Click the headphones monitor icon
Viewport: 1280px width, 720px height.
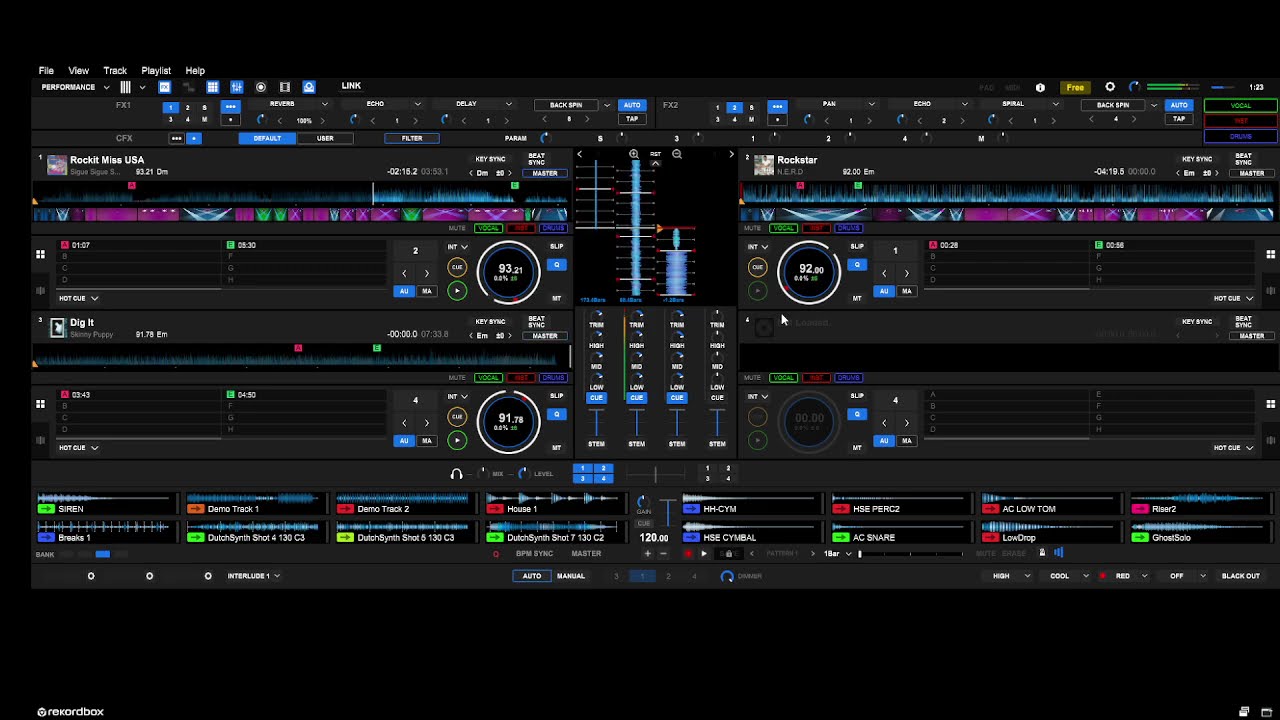click(x=457, y=474)
